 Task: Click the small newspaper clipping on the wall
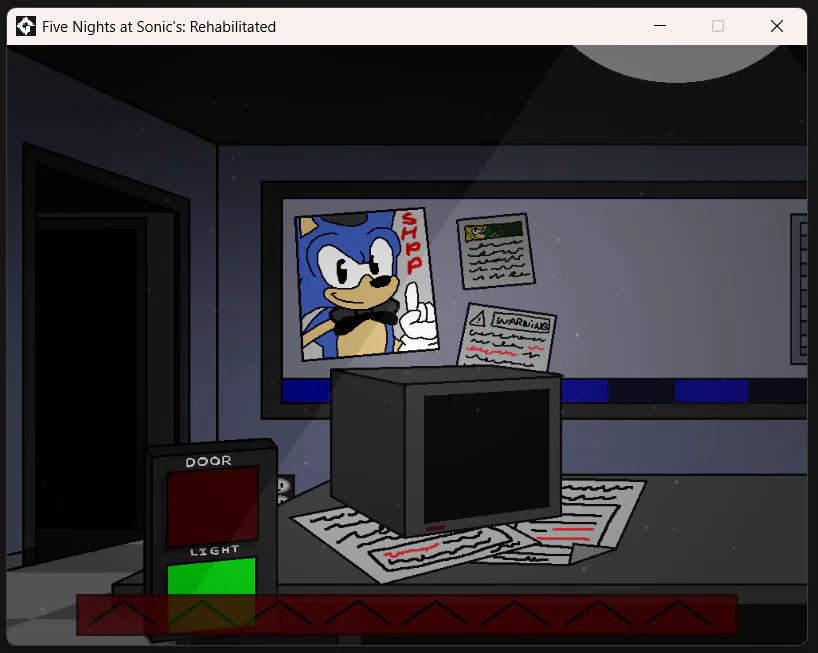(496, 251)
